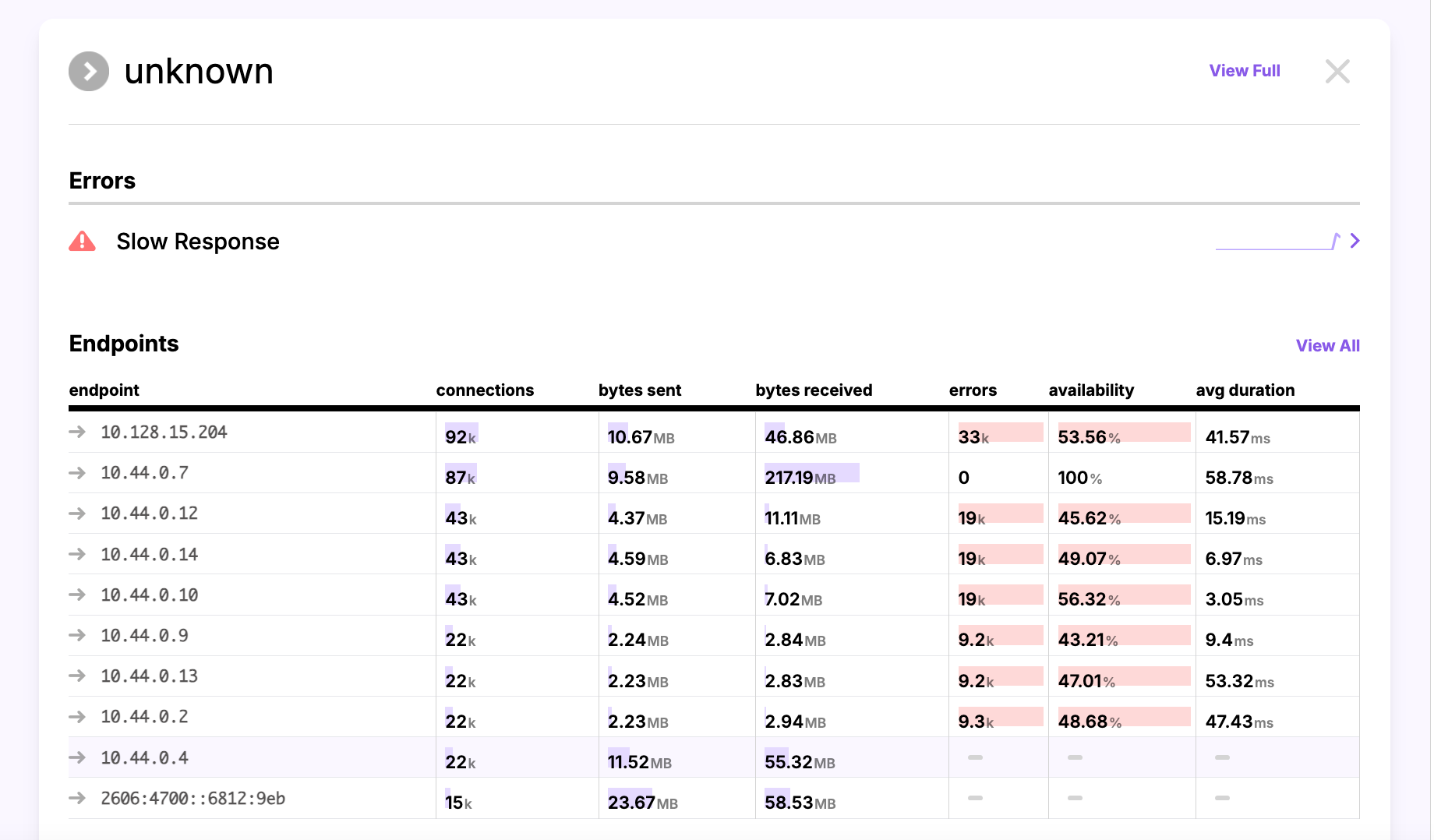Click arrow icon next to 10.44.0.12
1434x840 pixels.
point(77,514)
